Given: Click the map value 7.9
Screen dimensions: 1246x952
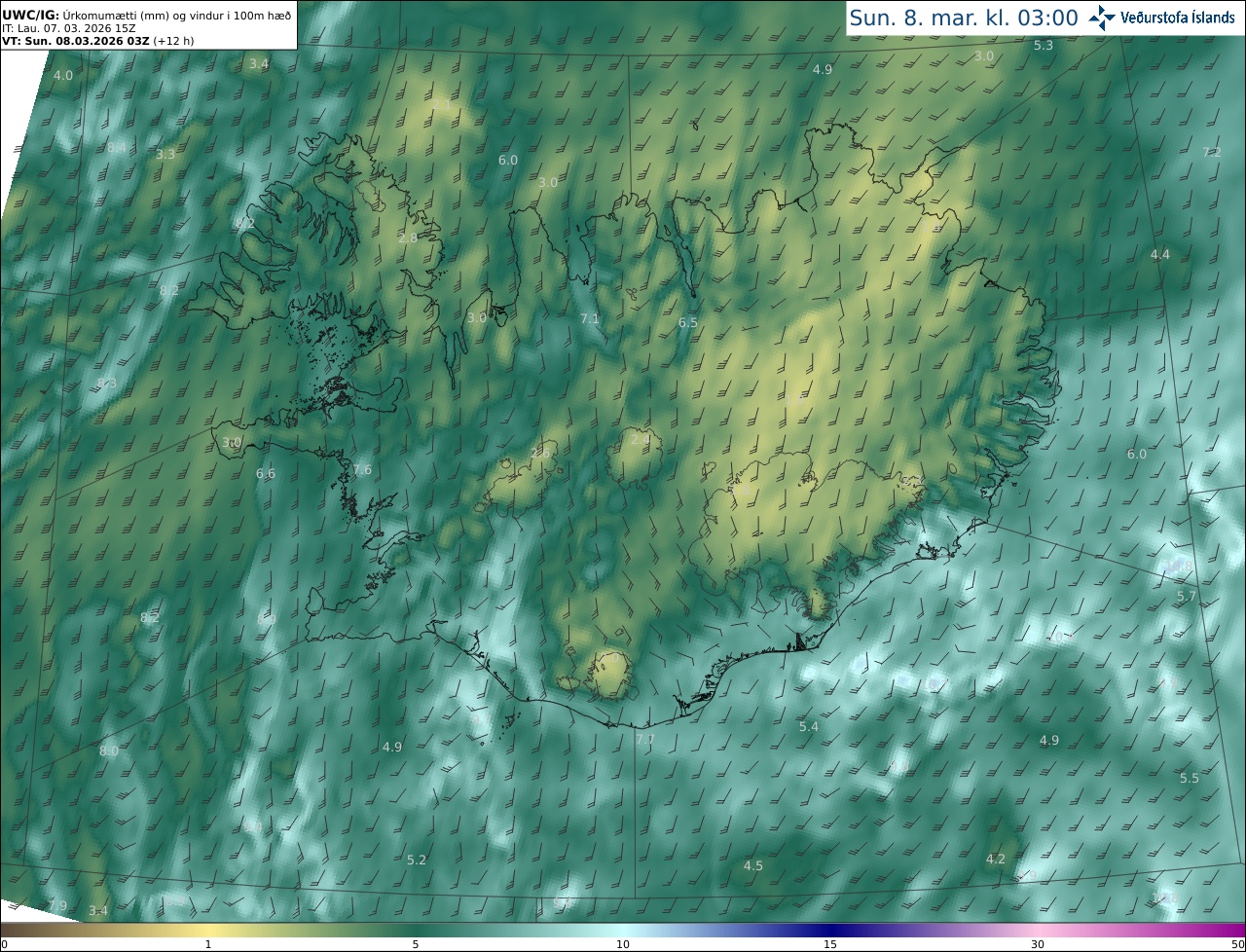Looking at the screenshot, I should pyautogui.click(x=57, y=905).
